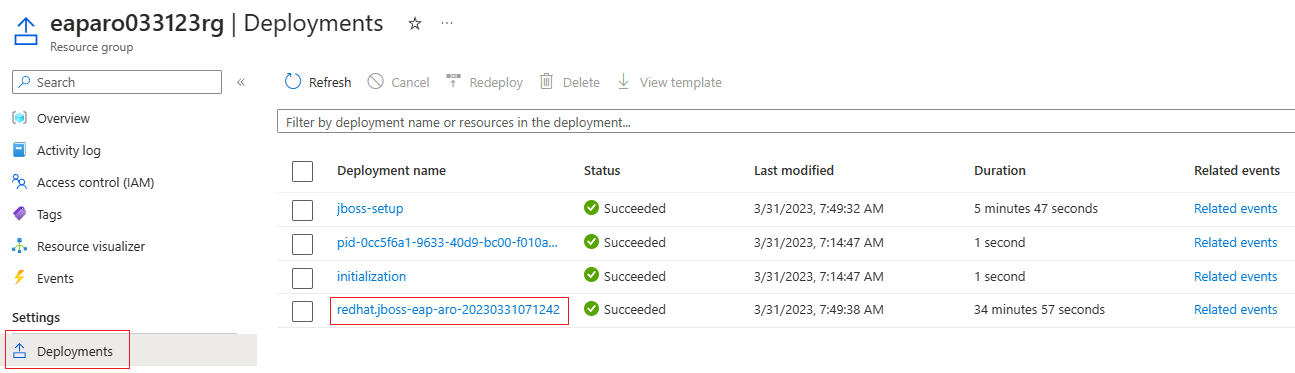Click View template in the toolbar
Image resolution: width=1295 pixels, height=373 pixels.
669,82
